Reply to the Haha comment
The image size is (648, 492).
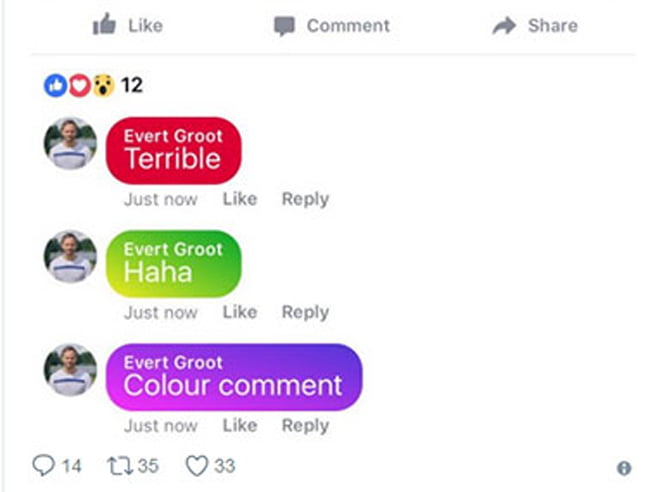(305, 312)
